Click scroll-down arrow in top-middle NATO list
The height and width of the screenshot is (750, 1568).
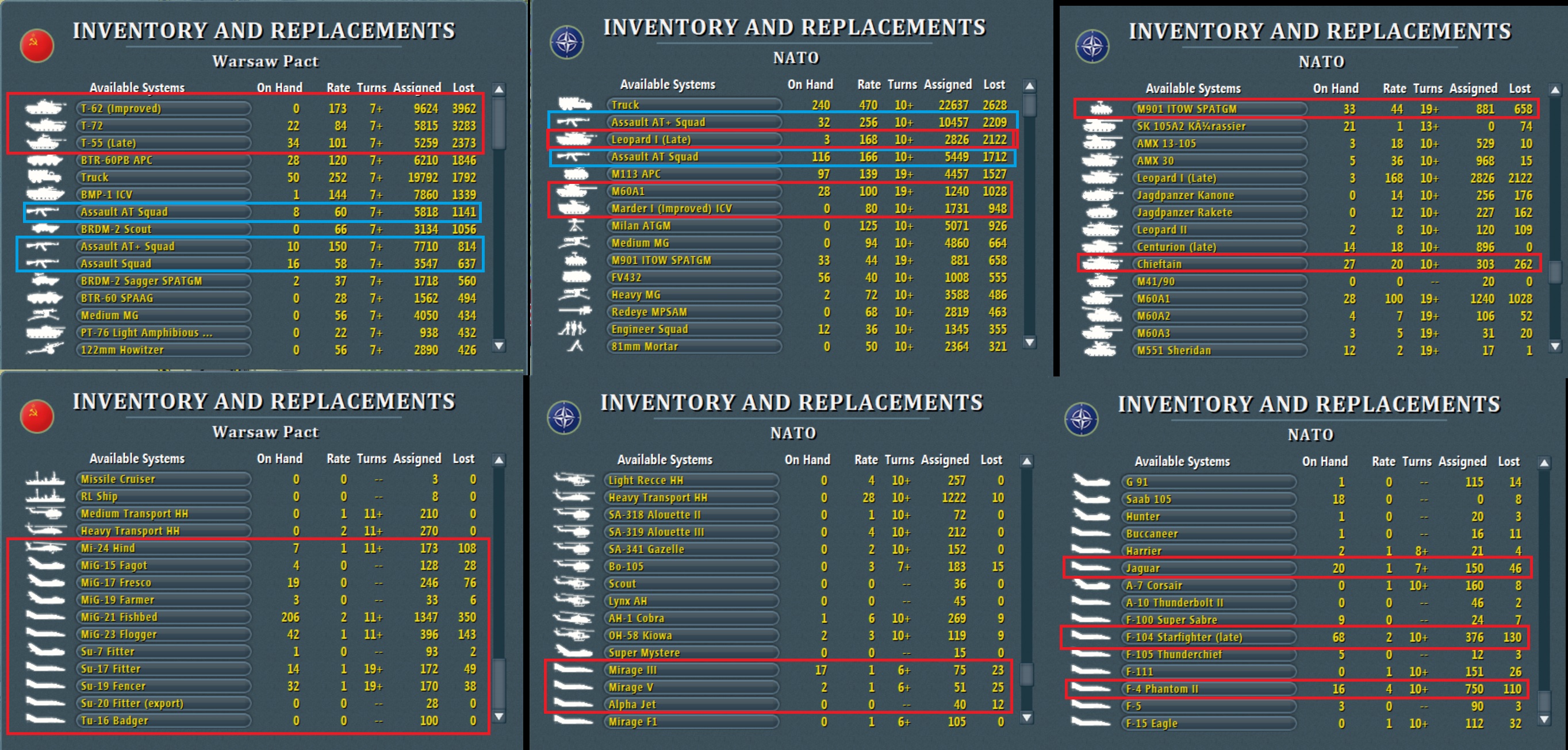(x=1029, y=343)
